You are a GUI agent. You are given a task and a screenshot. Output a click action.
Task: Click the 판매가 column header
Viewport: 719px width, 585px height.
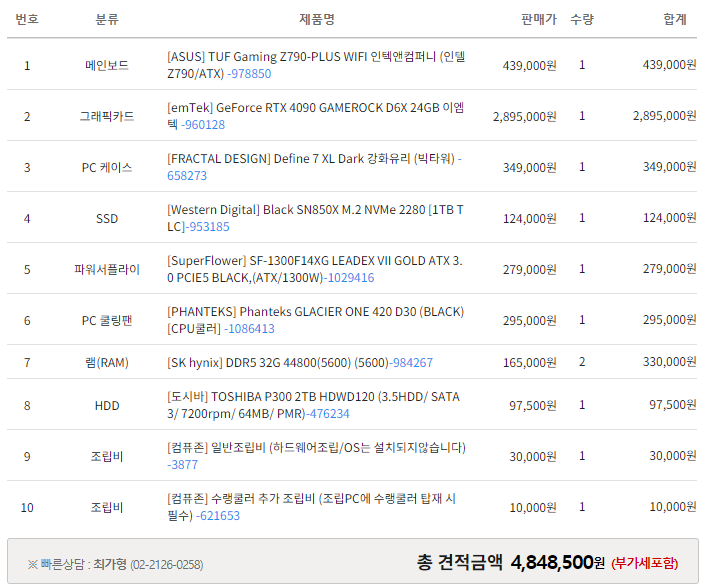click(x=538, y=19)
